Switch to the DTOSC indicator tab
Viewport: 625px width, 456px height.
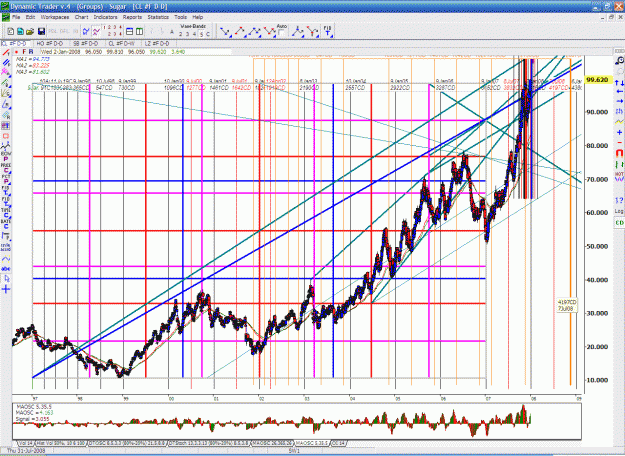pos(128,443)
